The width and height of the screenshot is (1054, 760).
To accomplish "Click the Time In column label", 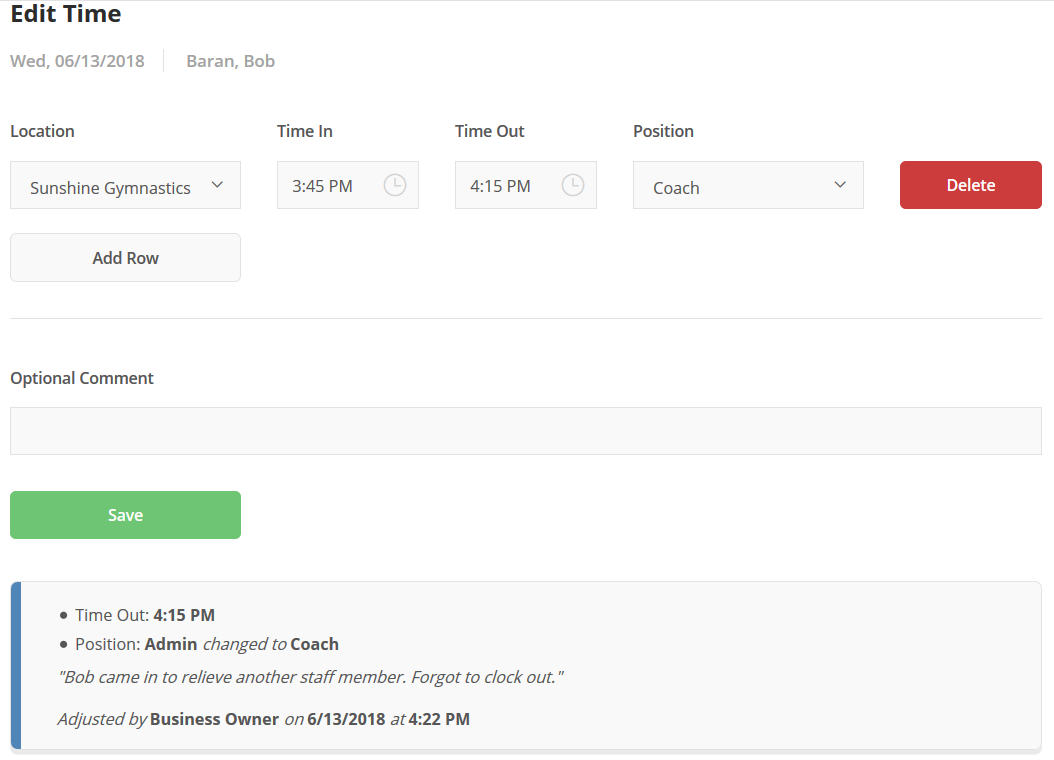I will [305, 131].
